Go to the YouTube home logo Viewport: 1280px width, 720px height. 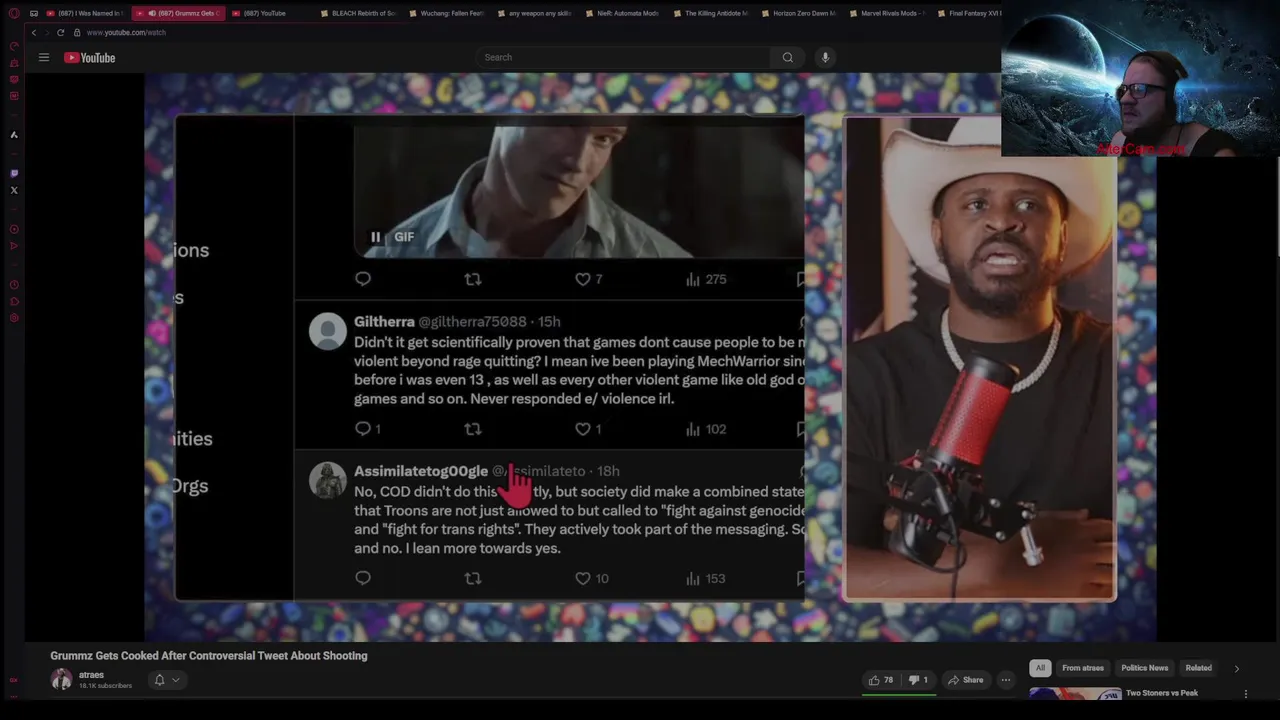pyautogui.click(x=90, y=57)
